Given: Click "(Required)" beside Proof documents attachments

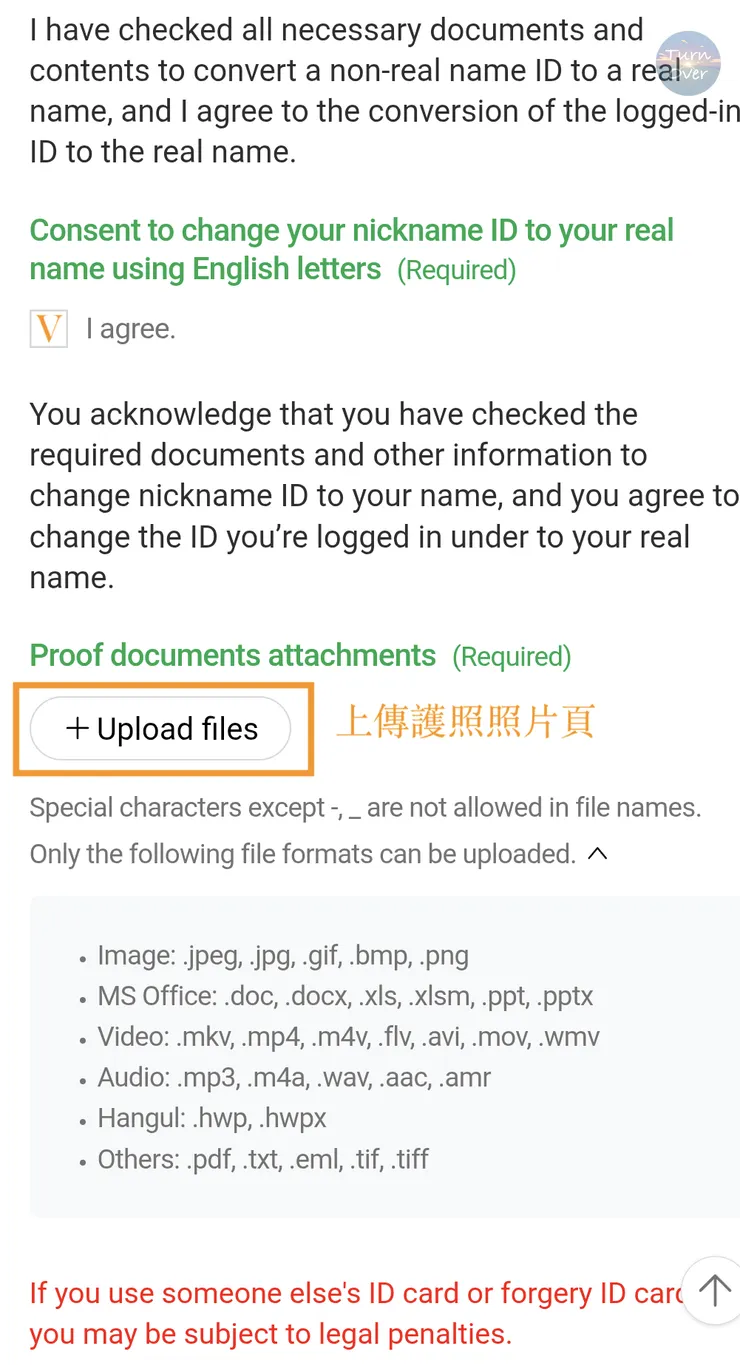Looking at the screenshot, I should (x=512, y=657).
